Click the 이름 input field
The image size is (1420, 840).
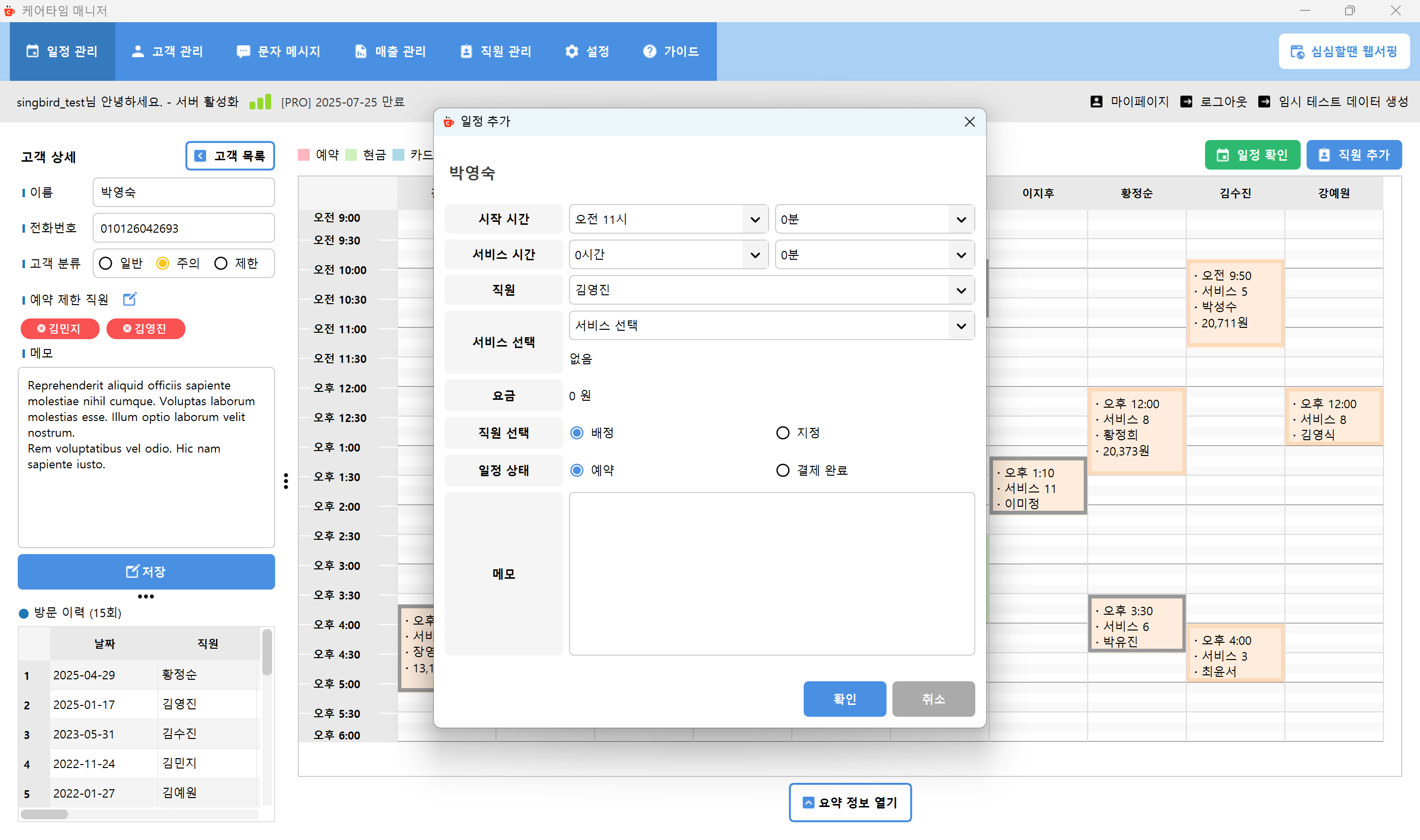point(183,192)
